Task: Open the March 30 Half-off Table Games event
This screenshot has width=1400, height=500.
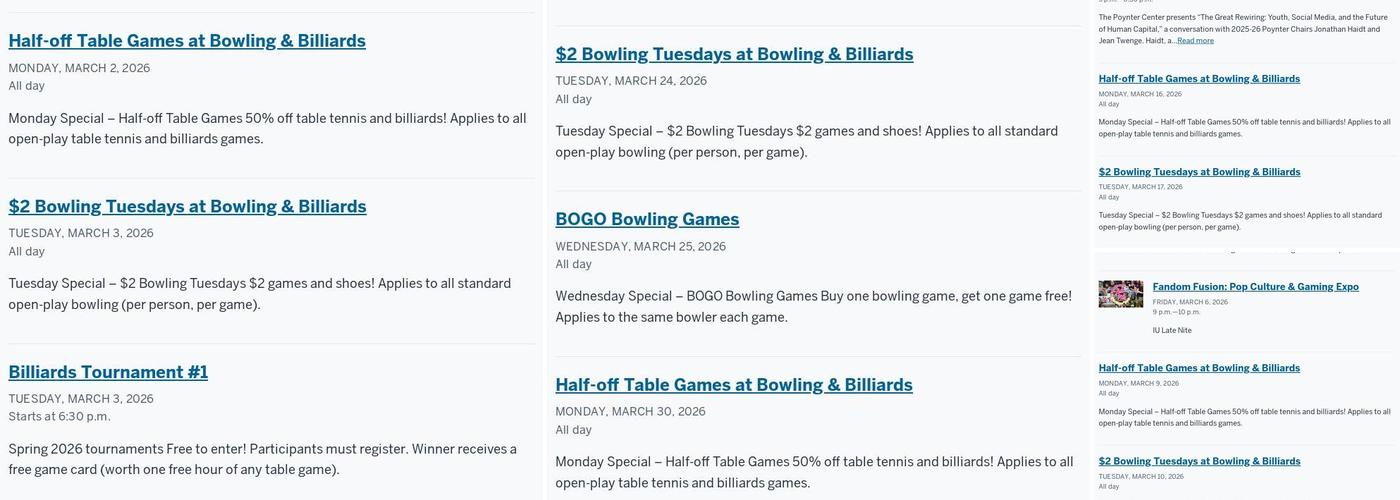Action: coord(734,385)
